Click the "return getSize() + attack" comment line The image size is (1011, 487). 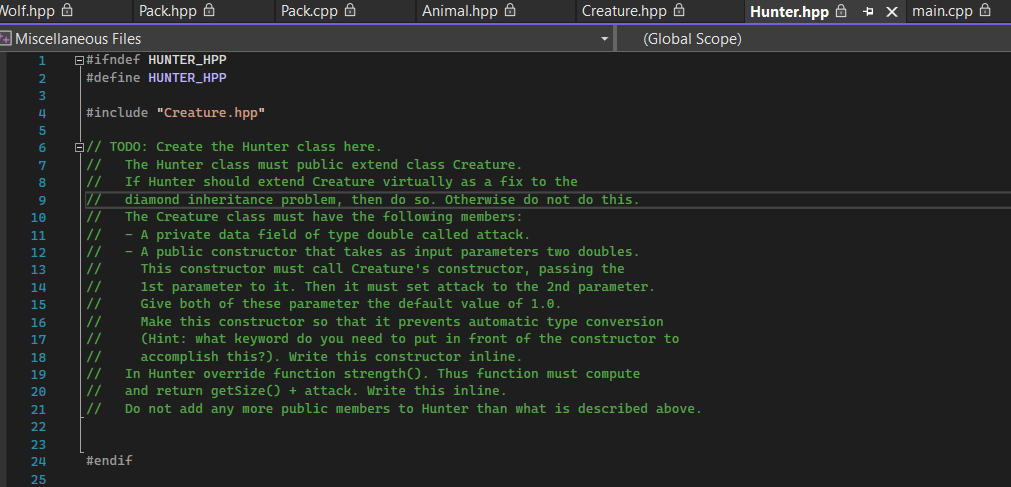pos(296,391)
